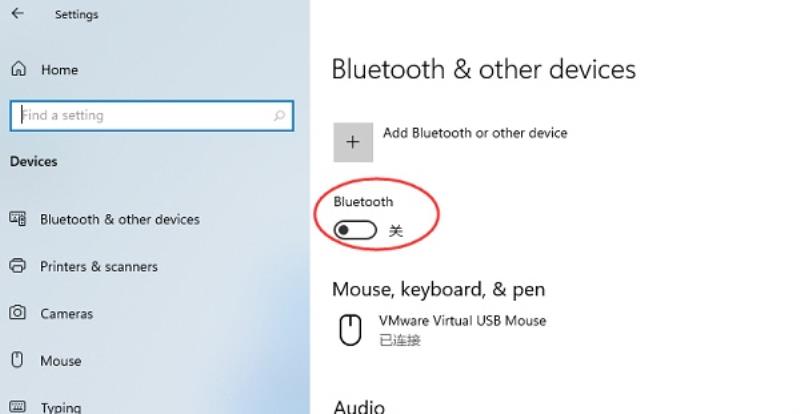Go to Typing settings
This screenshot has width=800, height=414.
(61, 407)
